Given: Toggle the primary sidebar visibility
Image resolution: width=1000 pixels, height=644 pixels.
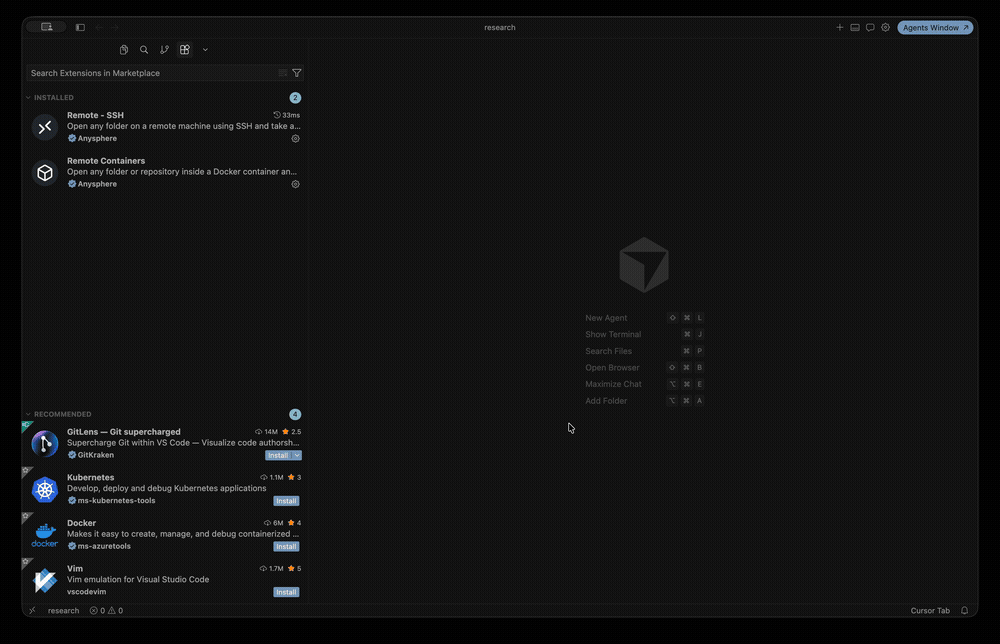Looking at the screenshot, I should 80,27.
